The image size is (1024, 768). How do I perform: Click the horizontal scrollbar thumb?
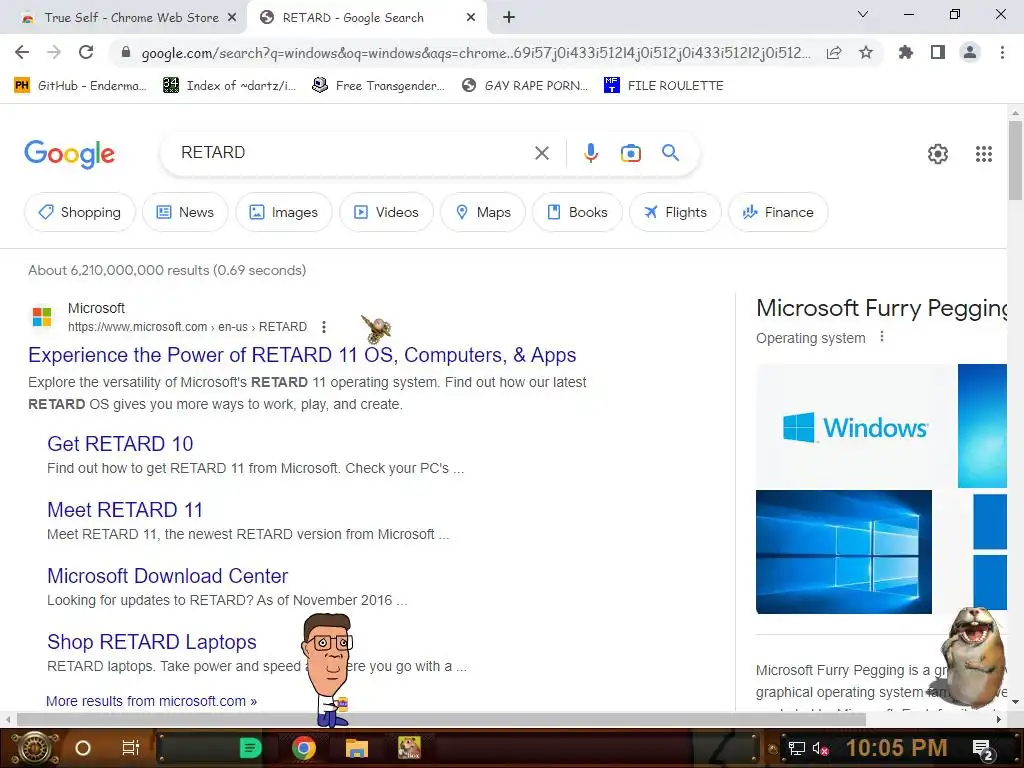(x=441, y=719)
